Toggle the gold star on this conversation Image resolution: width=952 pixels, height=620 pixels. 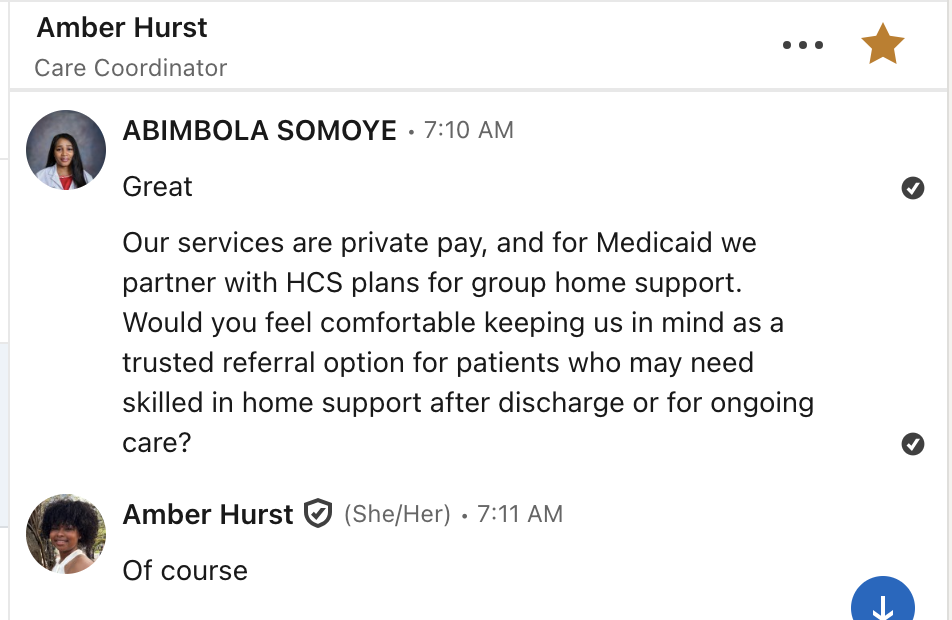click(882, 45)
